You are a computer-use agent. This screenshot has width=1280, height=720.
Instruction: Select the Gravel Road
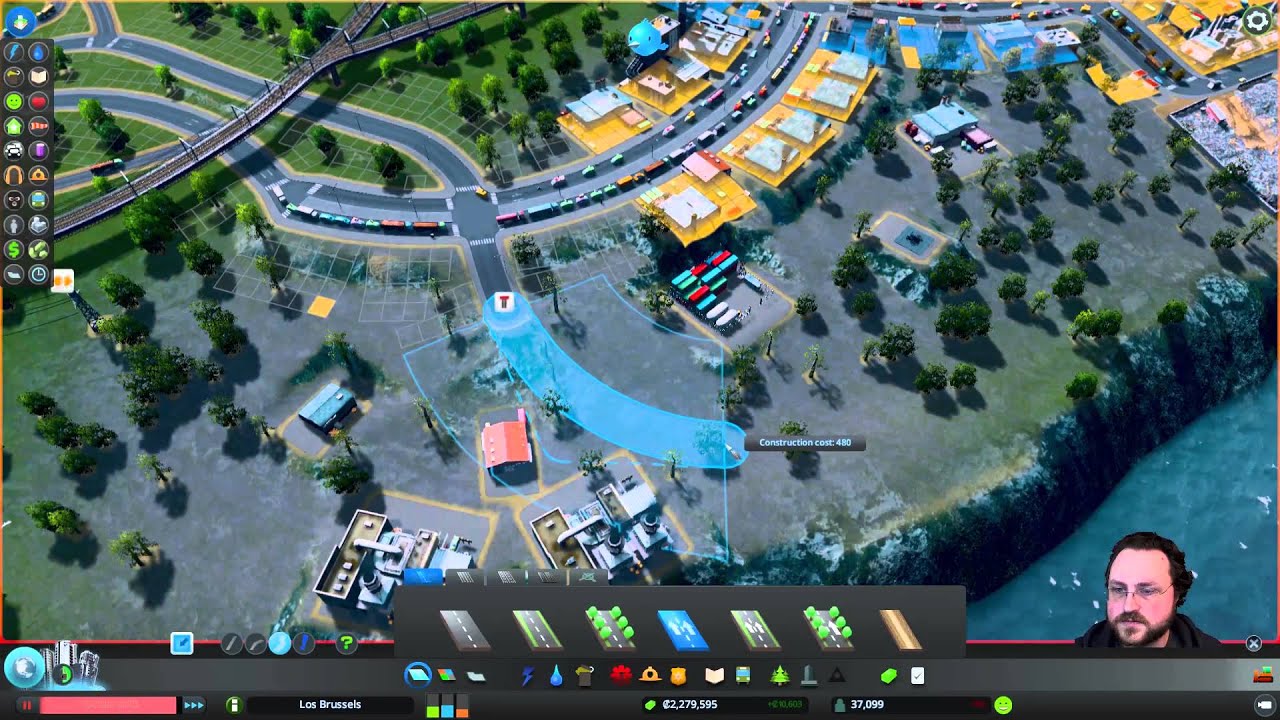click(901, 630)
